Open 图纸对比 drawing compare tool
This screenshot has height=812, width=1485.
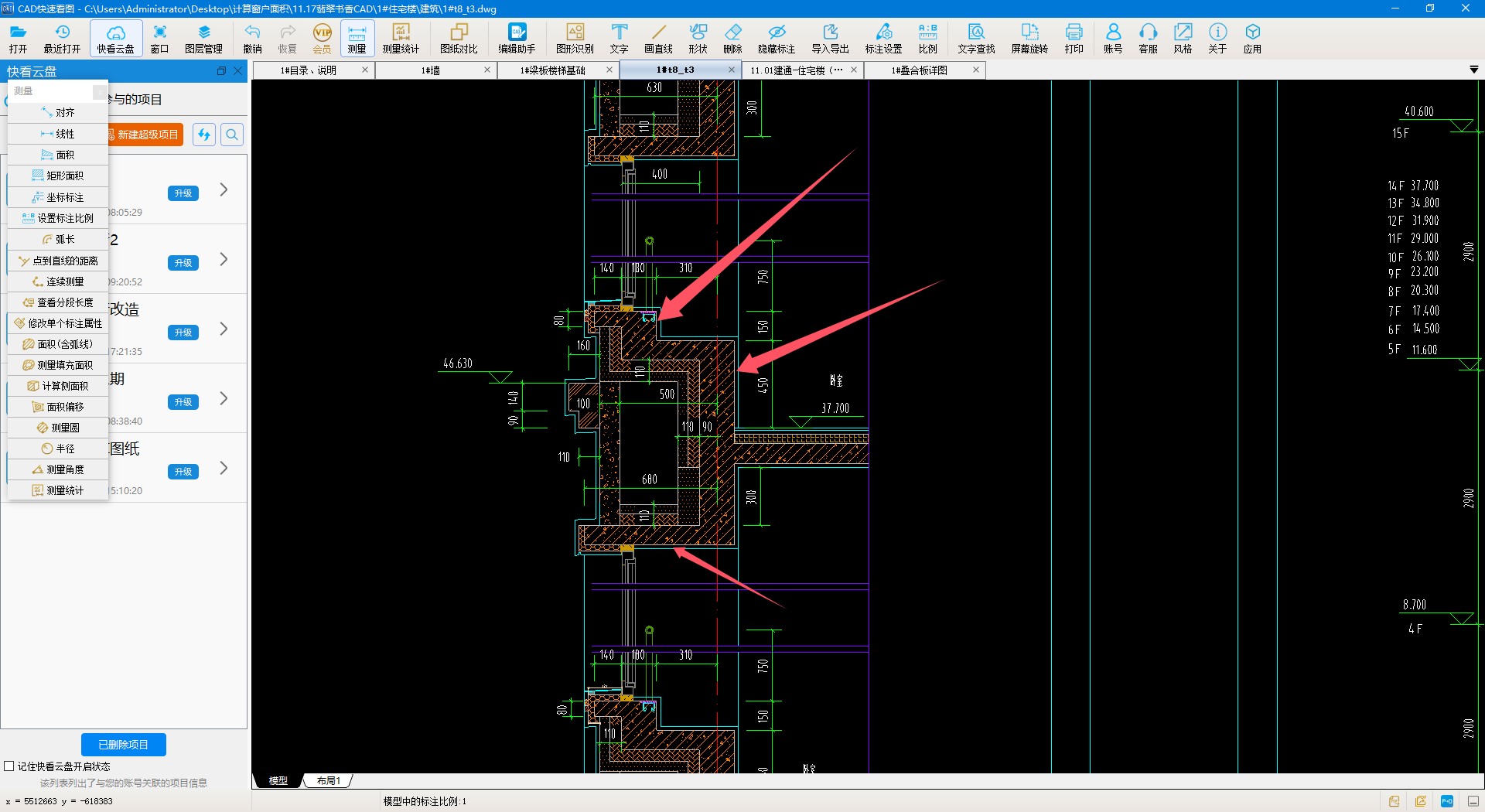click(459, 38)
